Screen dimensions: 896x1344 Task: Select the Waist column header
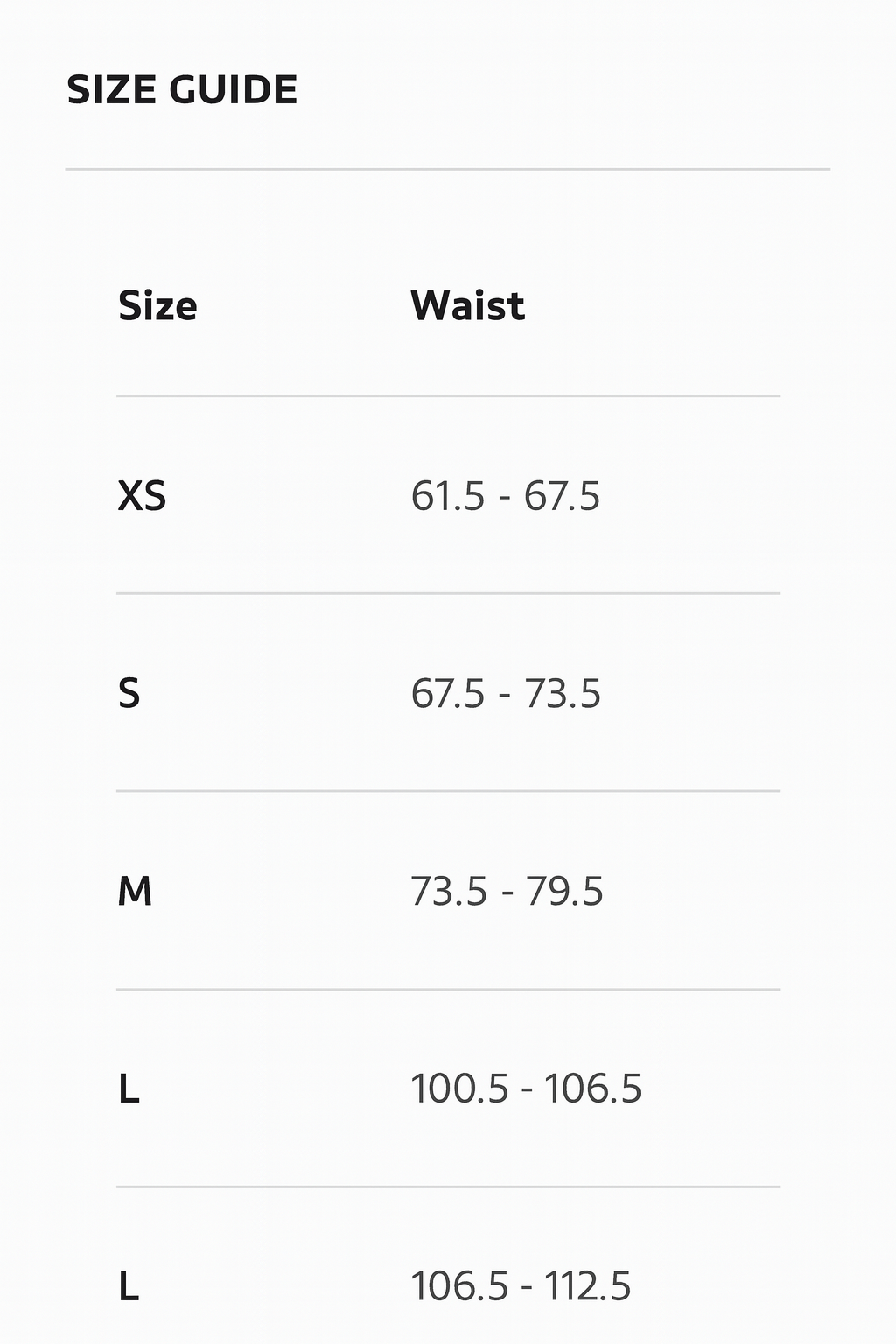[467, 306]
